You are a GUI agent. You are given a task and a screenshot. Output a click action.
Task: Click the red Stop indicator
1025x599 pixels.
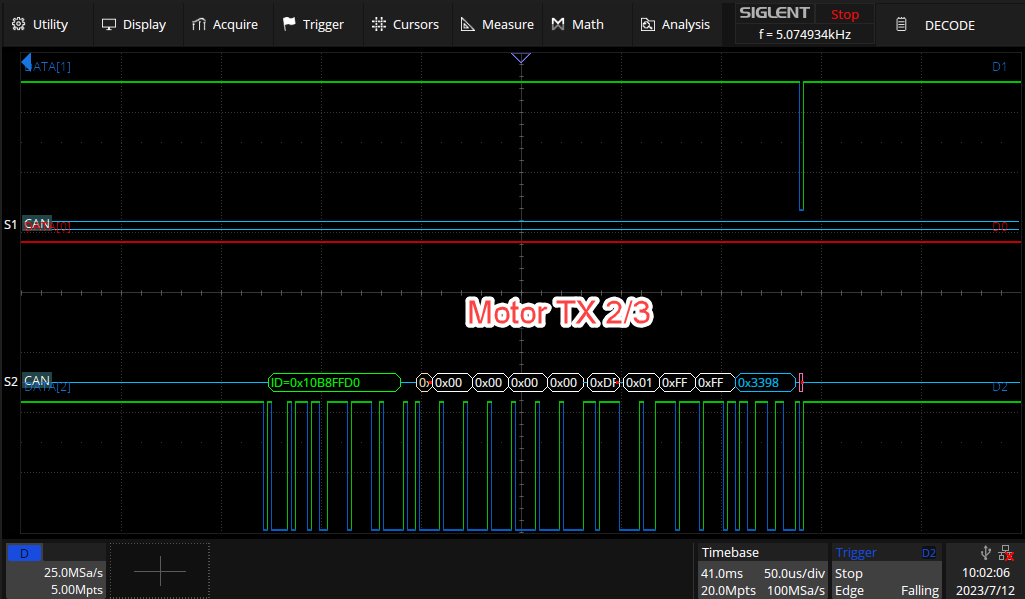click(x=845, y=14)
